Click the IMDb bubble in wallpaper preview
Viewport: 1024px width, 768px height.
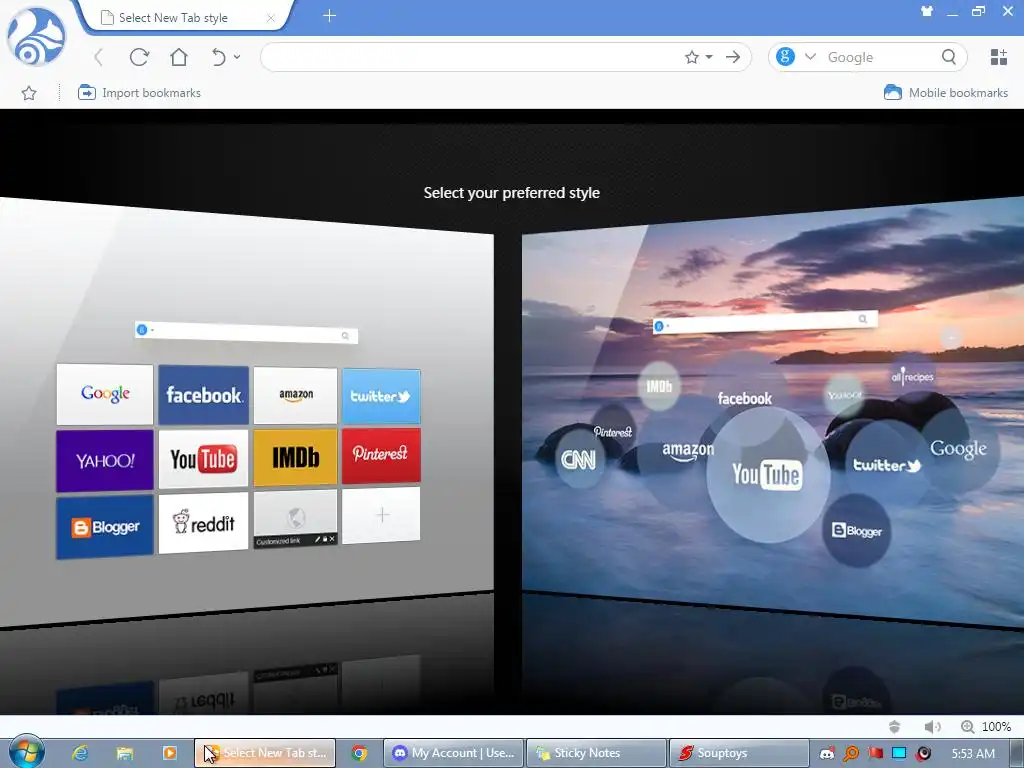pyautogui.click(x=659, y=386)
